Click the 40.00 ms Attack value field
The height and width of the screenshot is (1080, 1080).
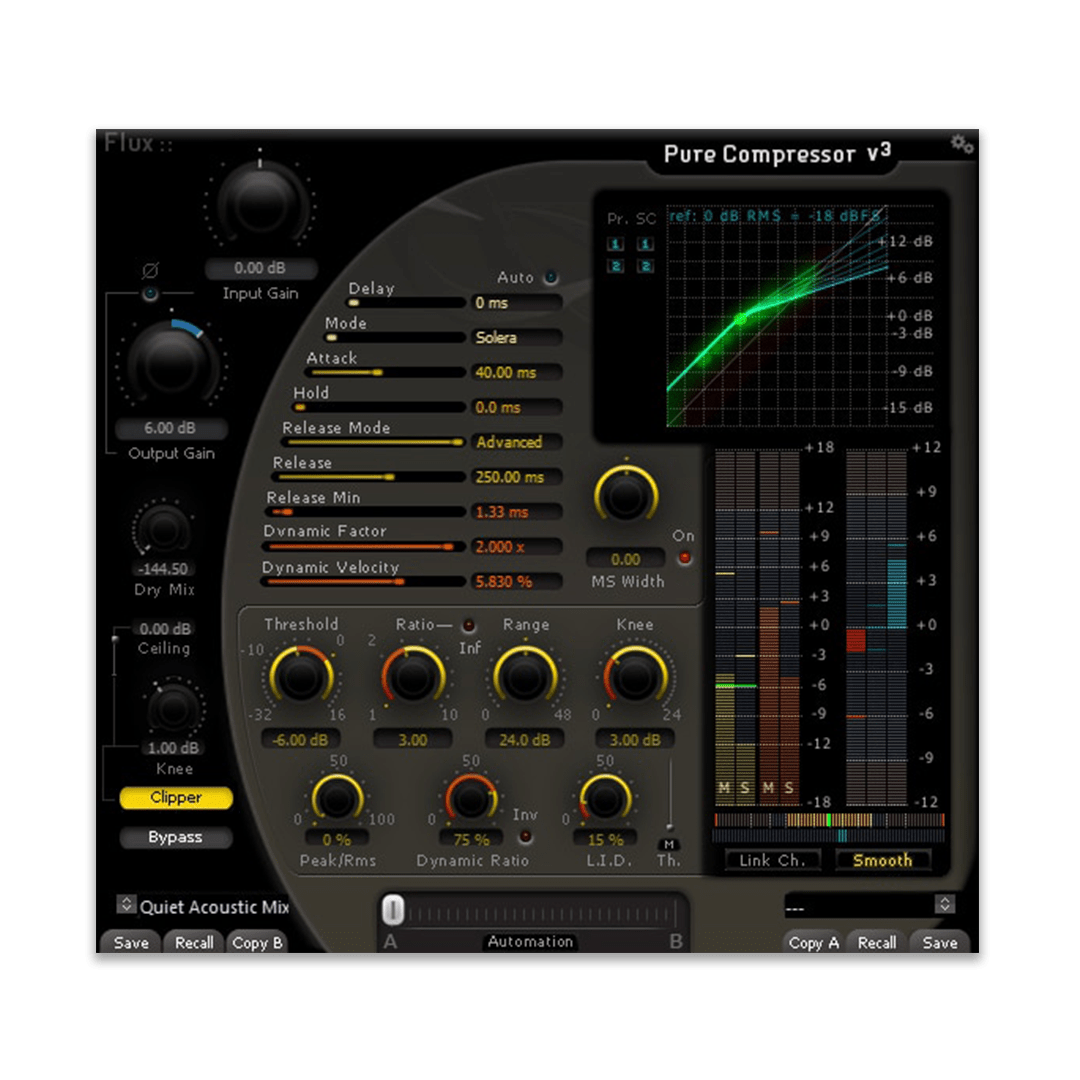[517, 373]
